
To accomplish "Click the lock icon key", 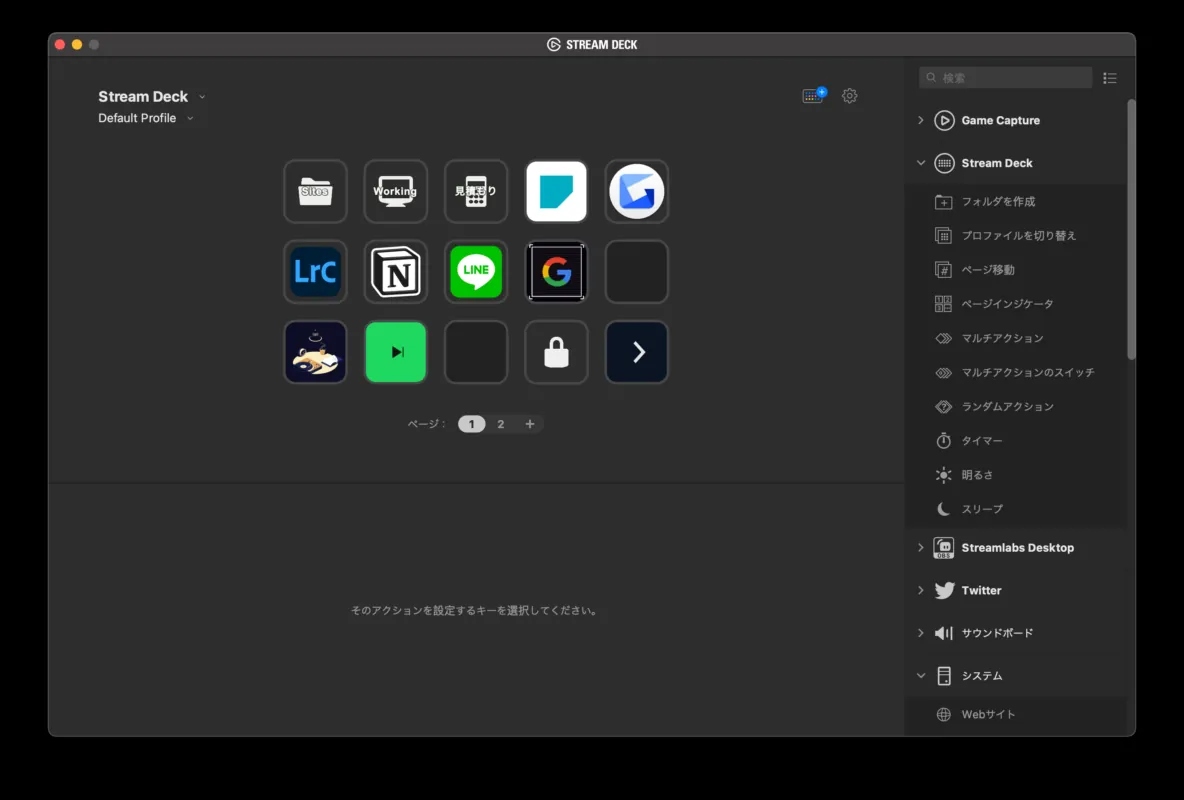I will 556,352.
